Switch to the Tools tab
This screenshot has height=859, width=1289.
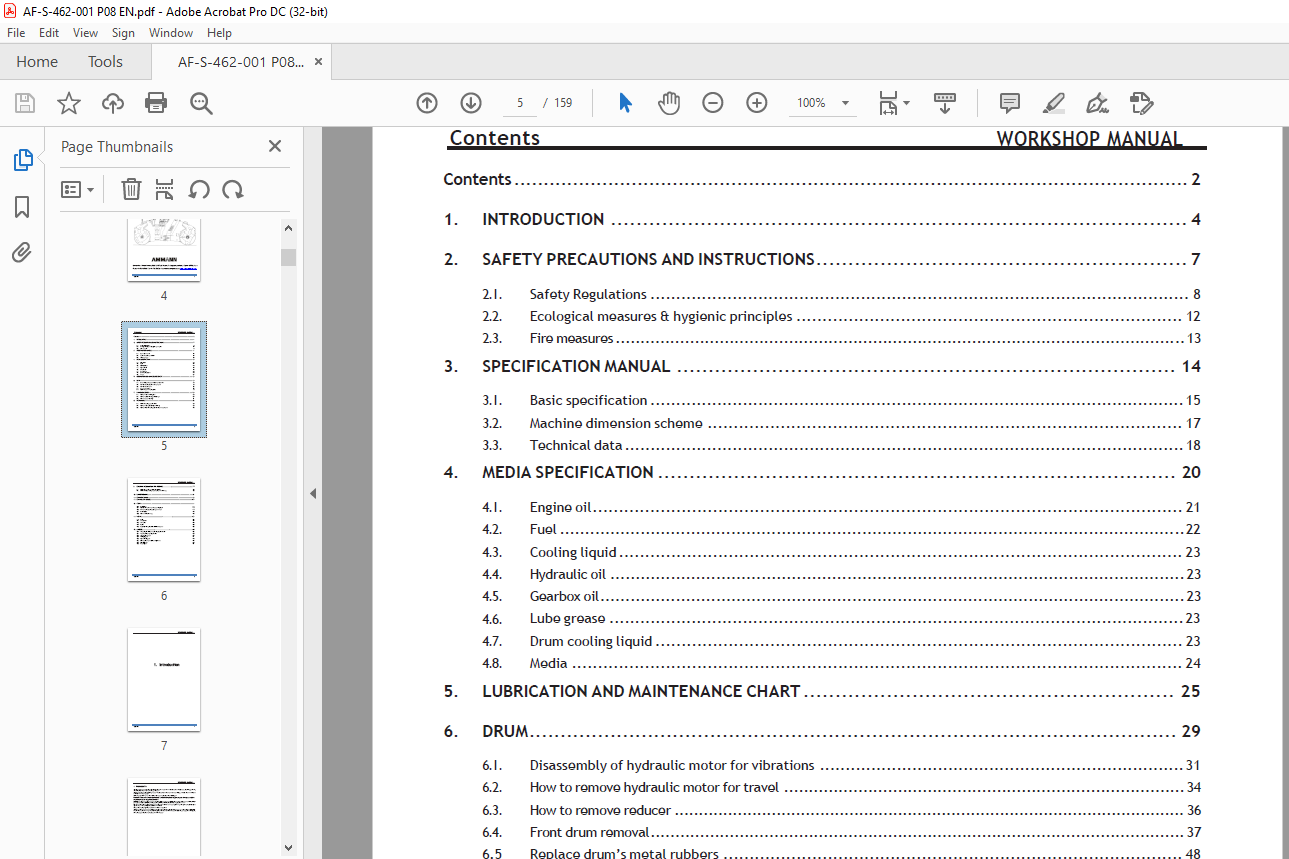[105, 62]
